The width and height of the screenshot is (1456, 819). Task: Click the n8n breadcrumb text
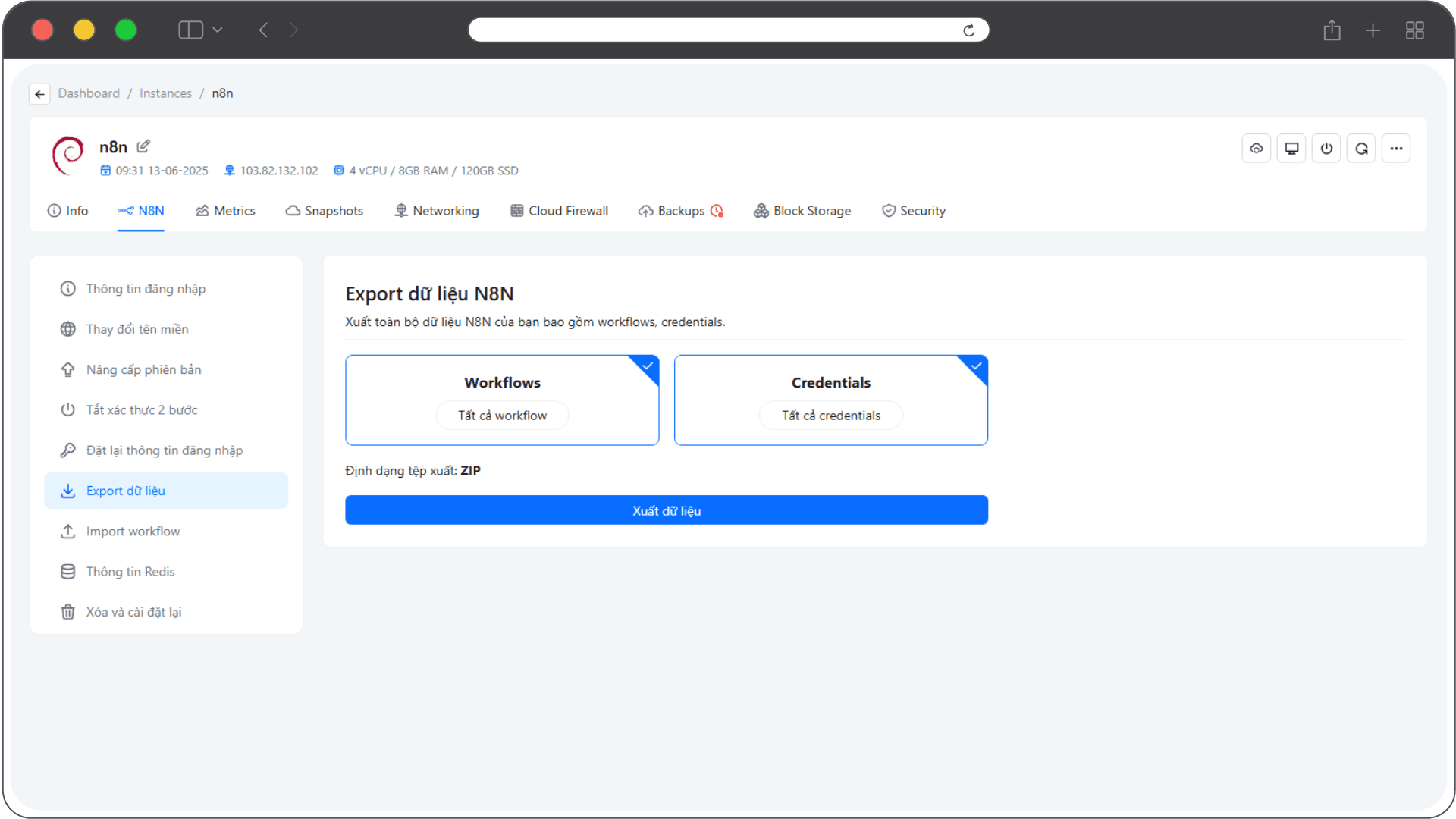tap(222, 93)
